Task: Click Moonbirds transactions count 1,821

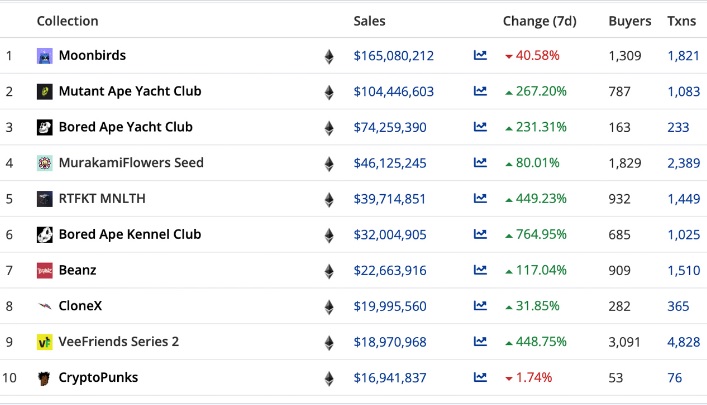Action: (x=684, y=55)
